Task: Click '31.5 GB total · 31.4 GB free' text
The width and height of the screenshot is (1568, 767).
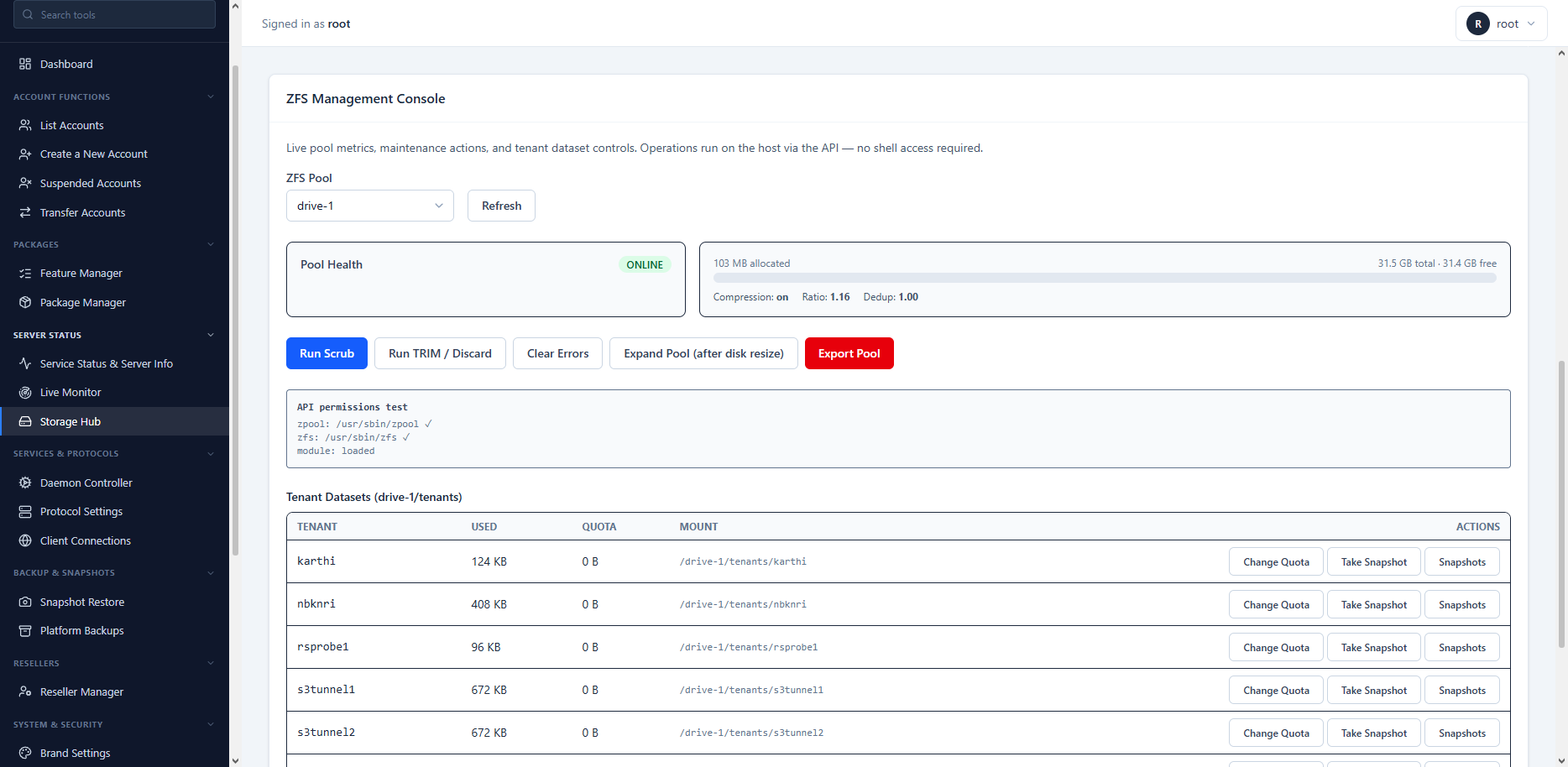Action: [1437, 263]
